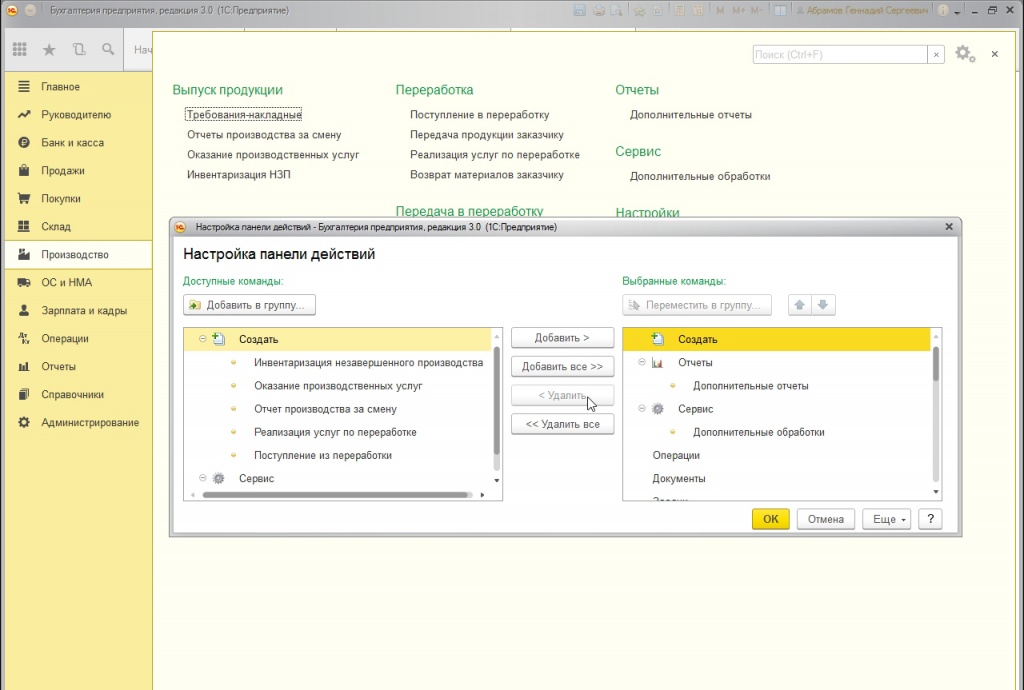Click the gear icon of Сервис in selected commands
This screenshot has width=1024, height=690.
[x=658, y=409]
